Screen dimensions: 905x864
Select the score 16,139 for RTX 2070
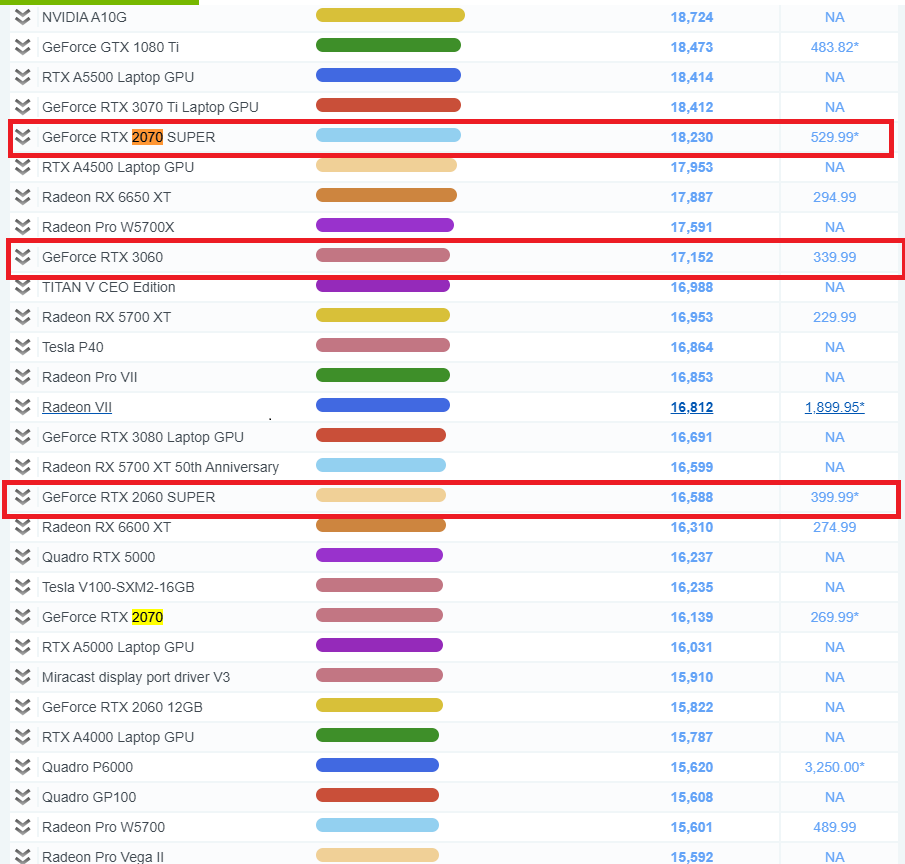tap(691, 618)
